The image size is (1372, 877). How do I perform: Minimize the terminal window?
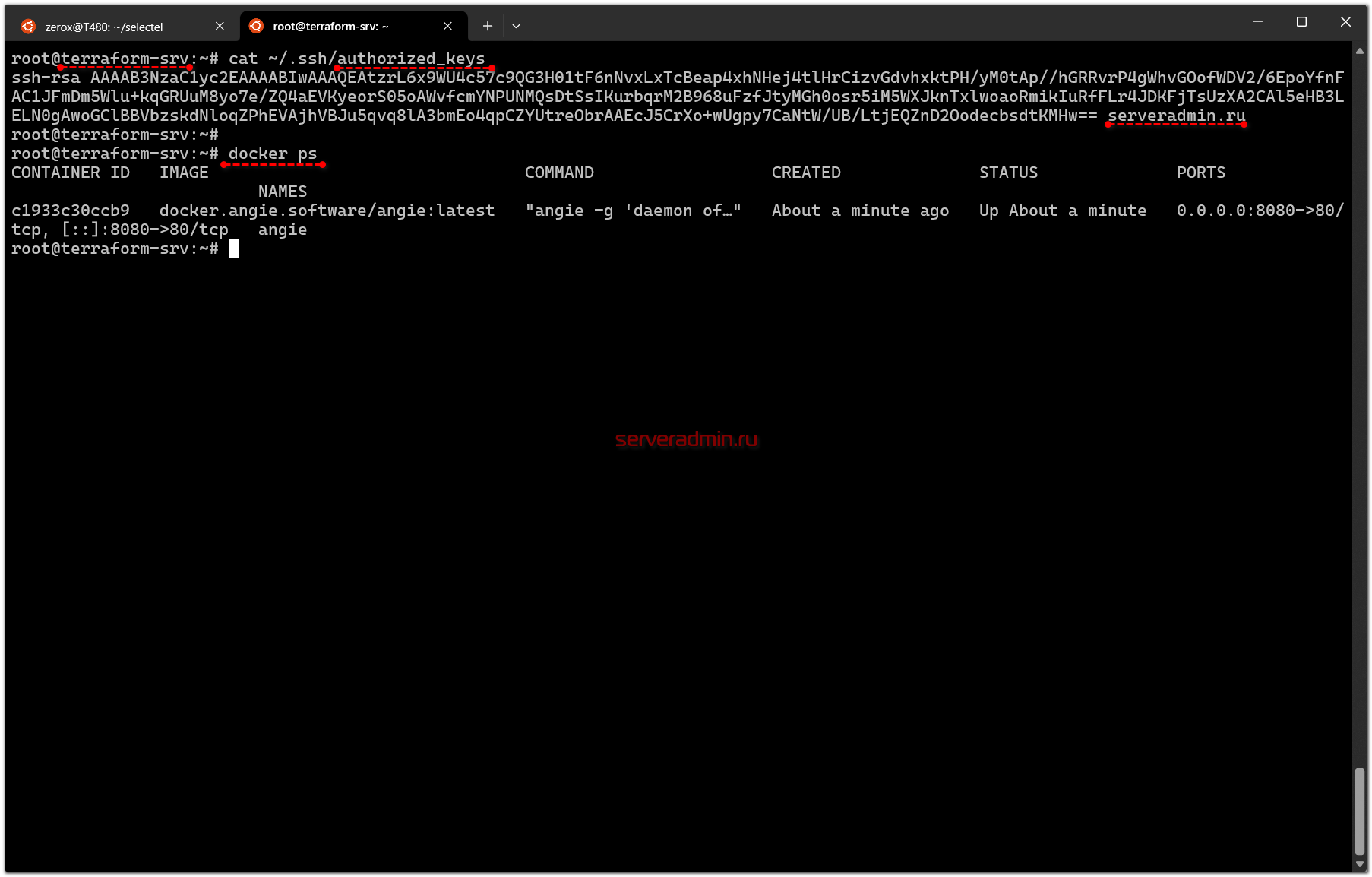(1257, 22)
